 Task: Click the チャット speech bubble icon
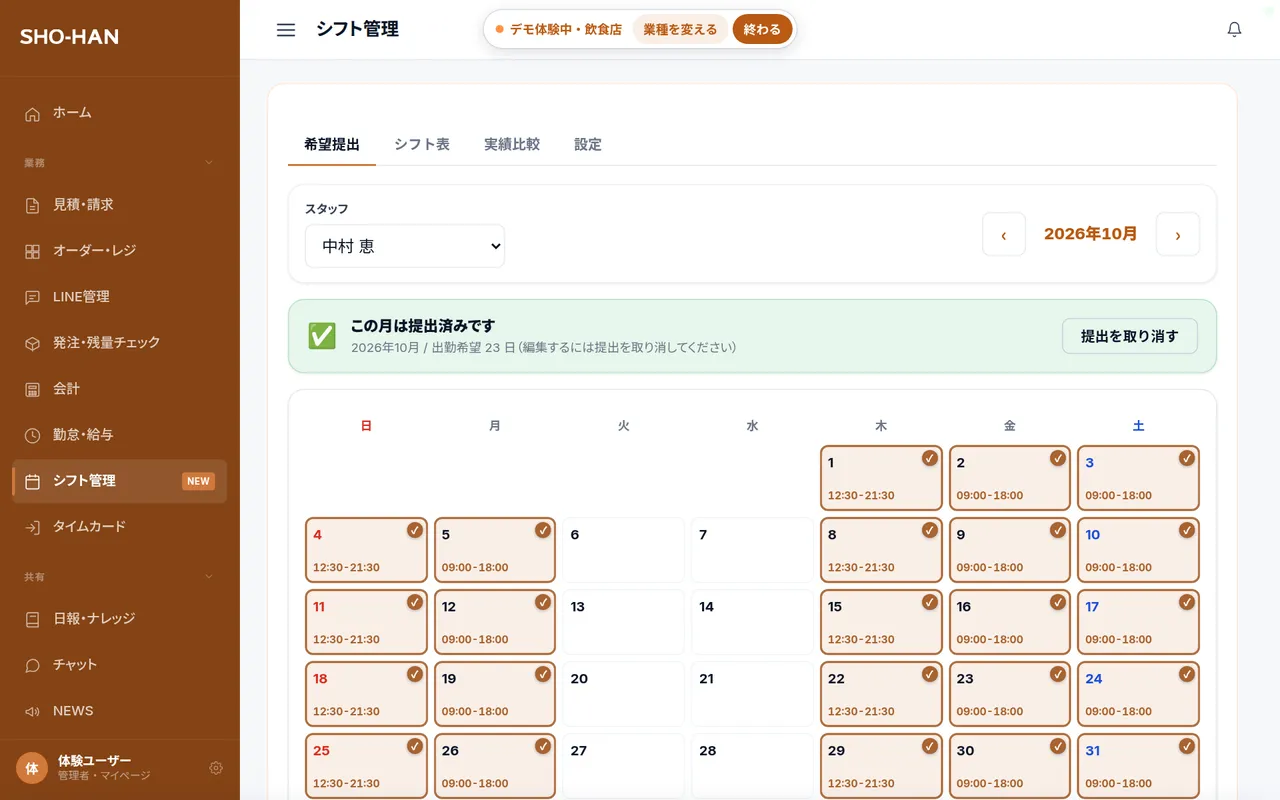pos(33,665)
